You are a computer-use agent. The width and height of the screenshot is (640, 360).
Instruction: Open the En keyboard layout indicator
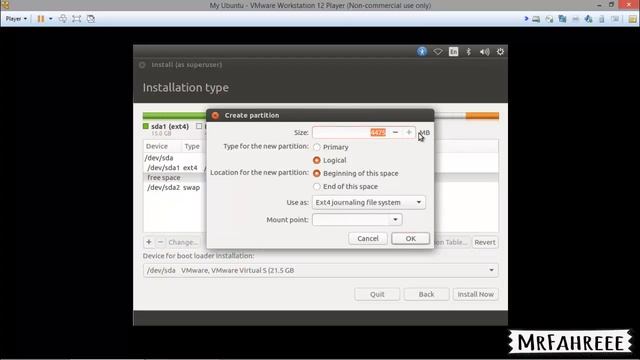(x=453, y=52)
